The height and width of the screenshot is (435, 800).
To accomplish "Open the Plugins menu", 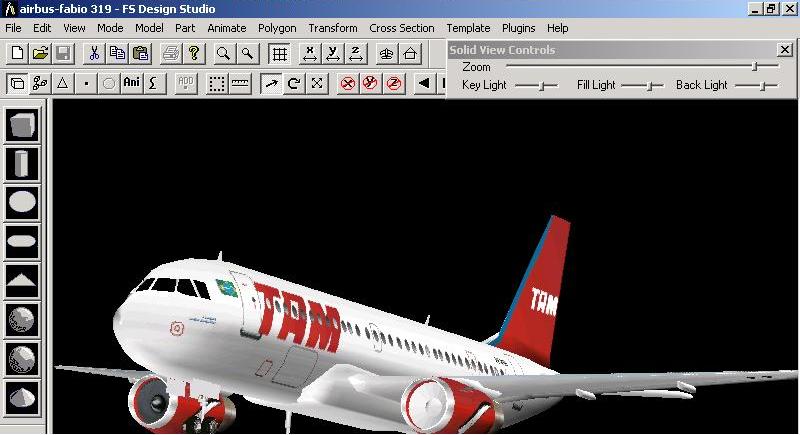I will pyautogui.click(x=518, y=28).
